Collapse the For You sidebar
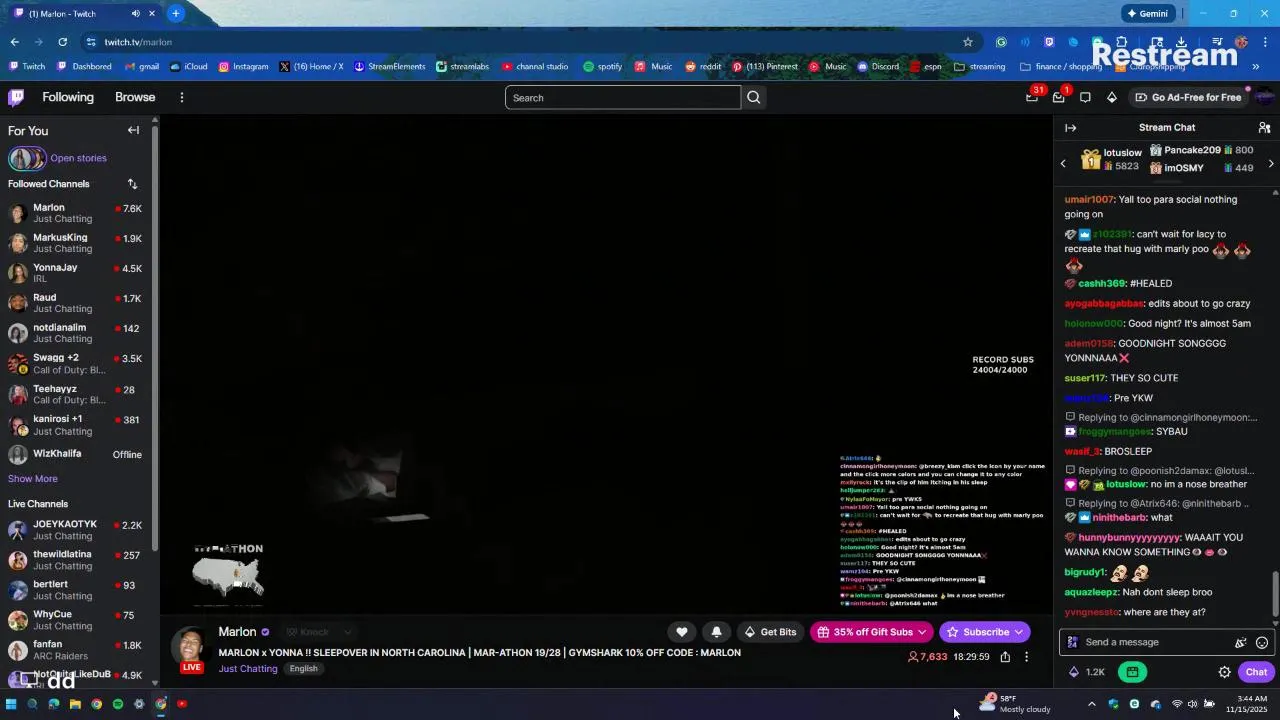 [x=133, y=130]
